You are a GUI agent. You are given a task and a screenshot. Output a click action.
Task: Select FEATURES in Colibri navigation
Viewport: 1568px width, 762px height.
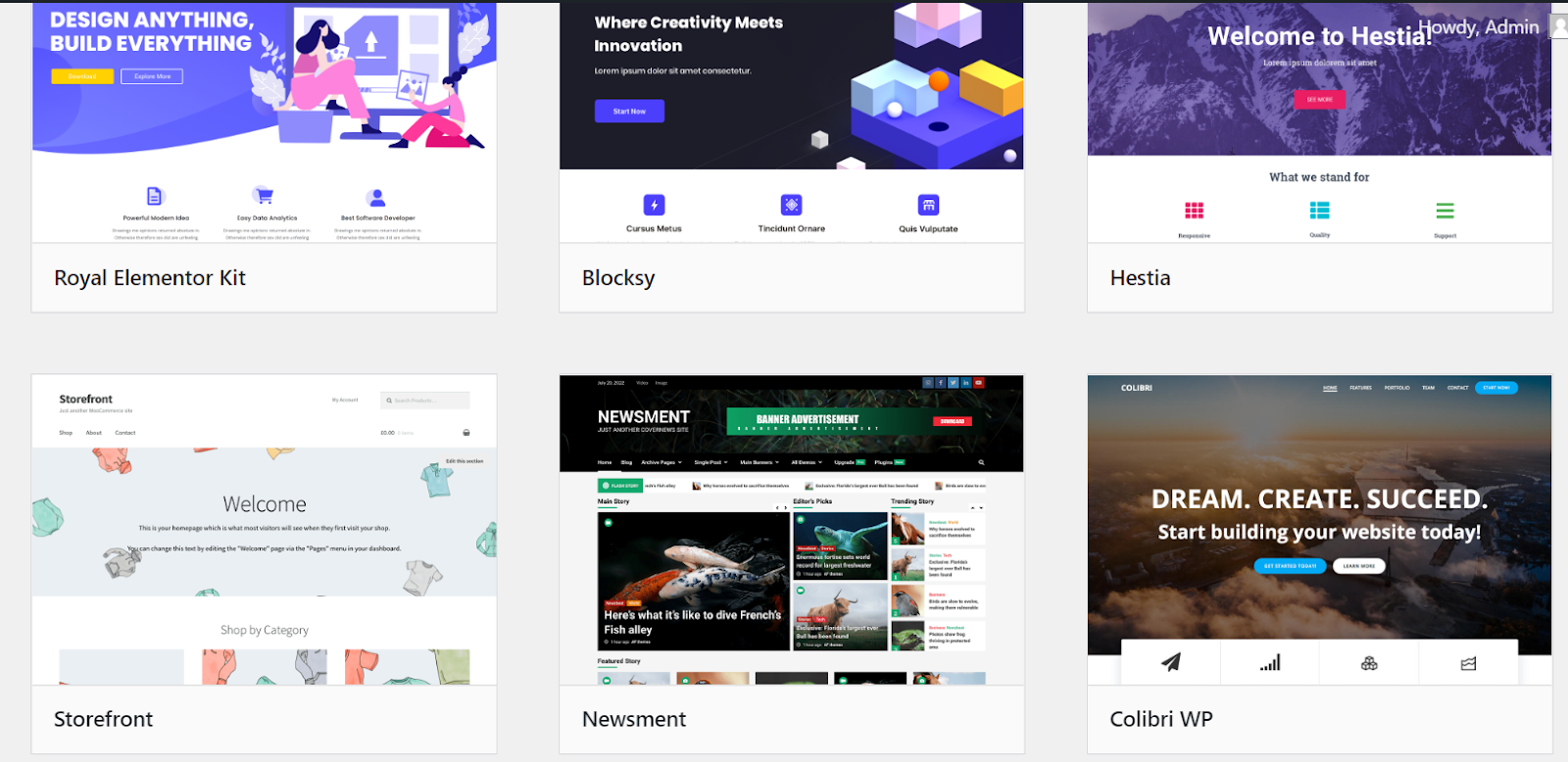(1360, 388)
